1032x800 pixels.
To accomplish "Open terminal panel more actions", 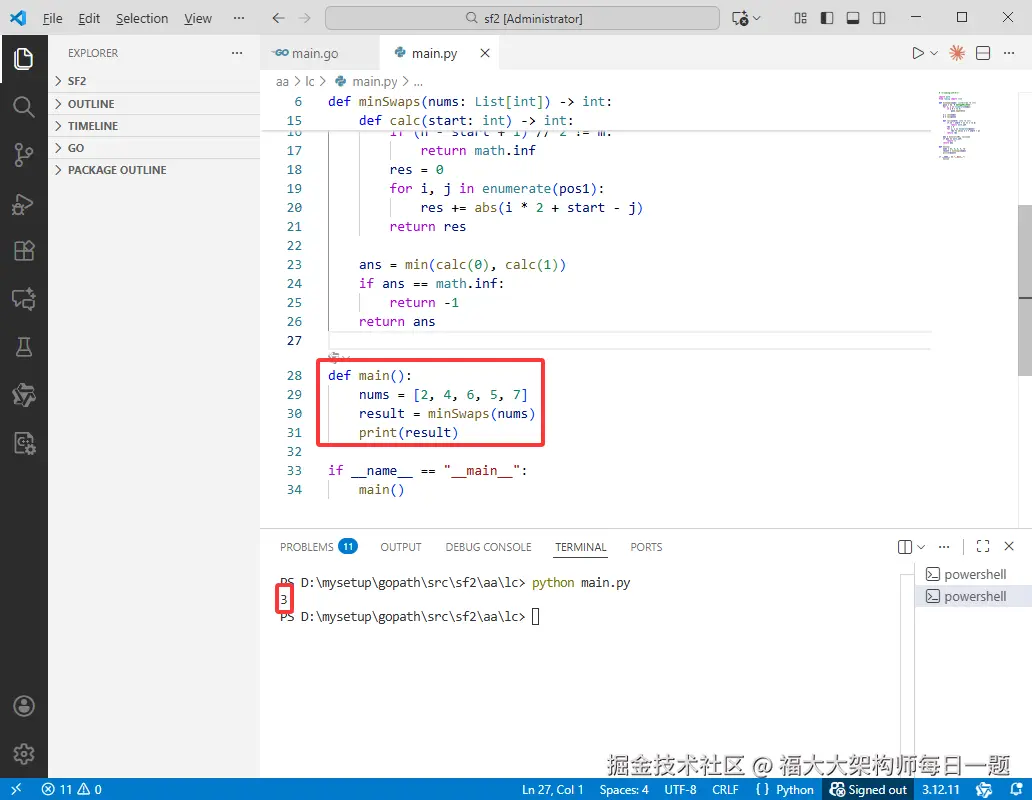I will [x=944, y=547].
